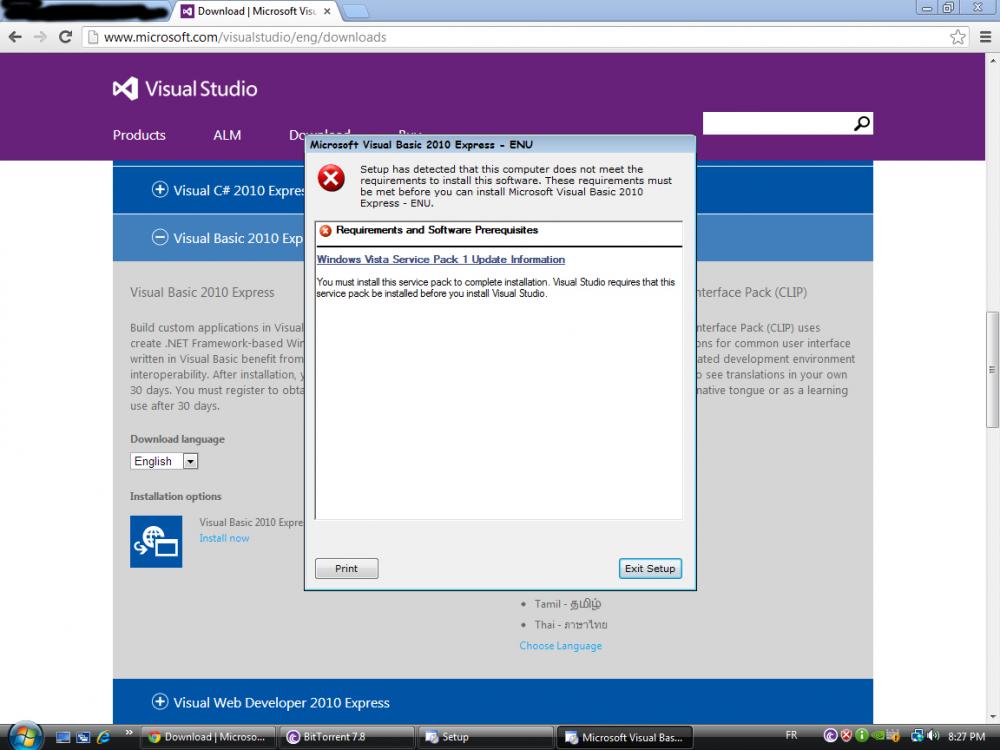
Task: Open a new tab with the new-tab button
Action: pyautogui.click(x=356, y=11)
